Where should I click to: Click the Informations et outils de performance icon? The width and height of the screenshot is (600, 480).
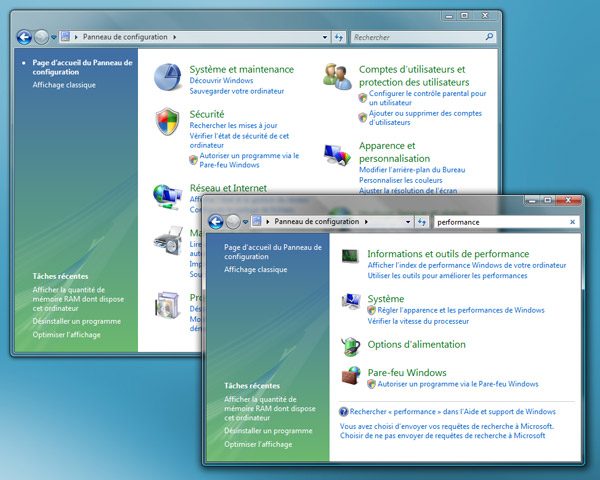pyautogui.click(x=350, y=256)
